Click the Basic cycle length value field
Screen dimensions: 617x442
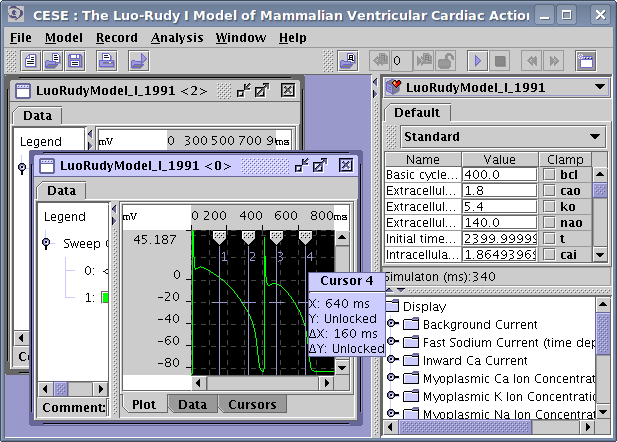tap(499, 175)
